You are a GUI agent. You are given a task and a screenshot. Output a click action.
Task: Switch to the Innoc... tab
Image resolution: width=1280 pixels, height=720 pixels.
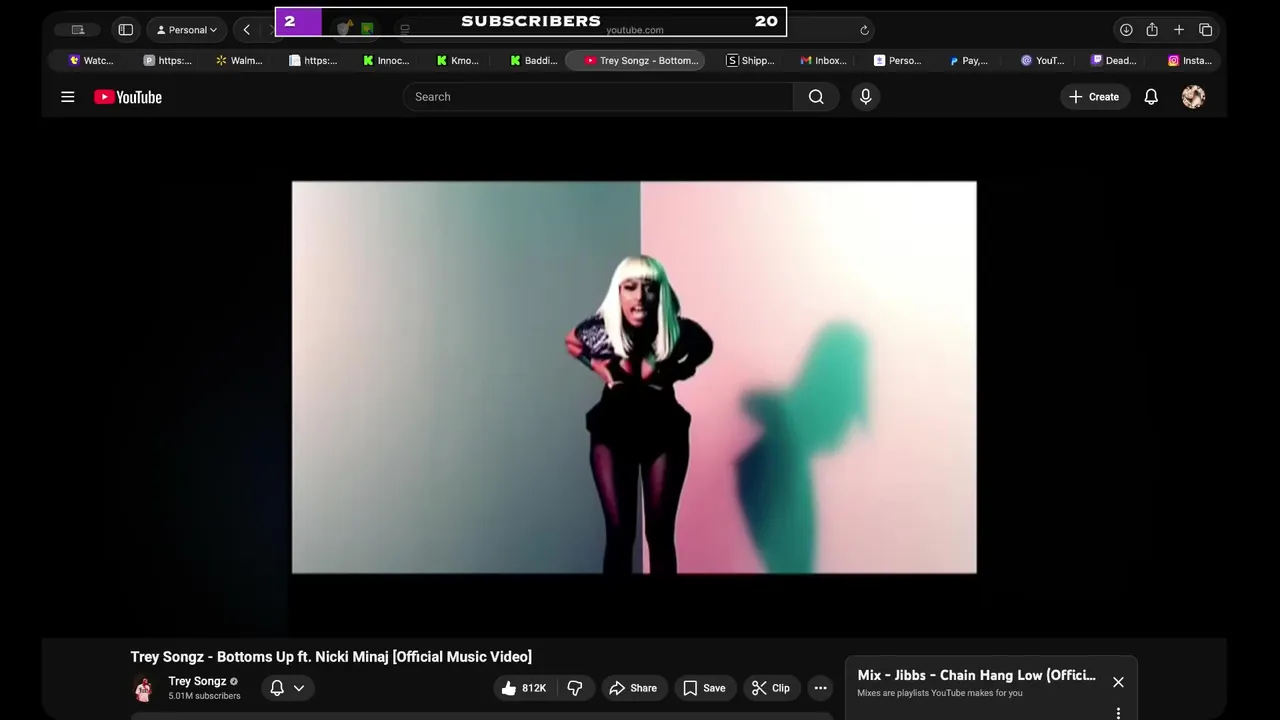(x=386, y=61)
